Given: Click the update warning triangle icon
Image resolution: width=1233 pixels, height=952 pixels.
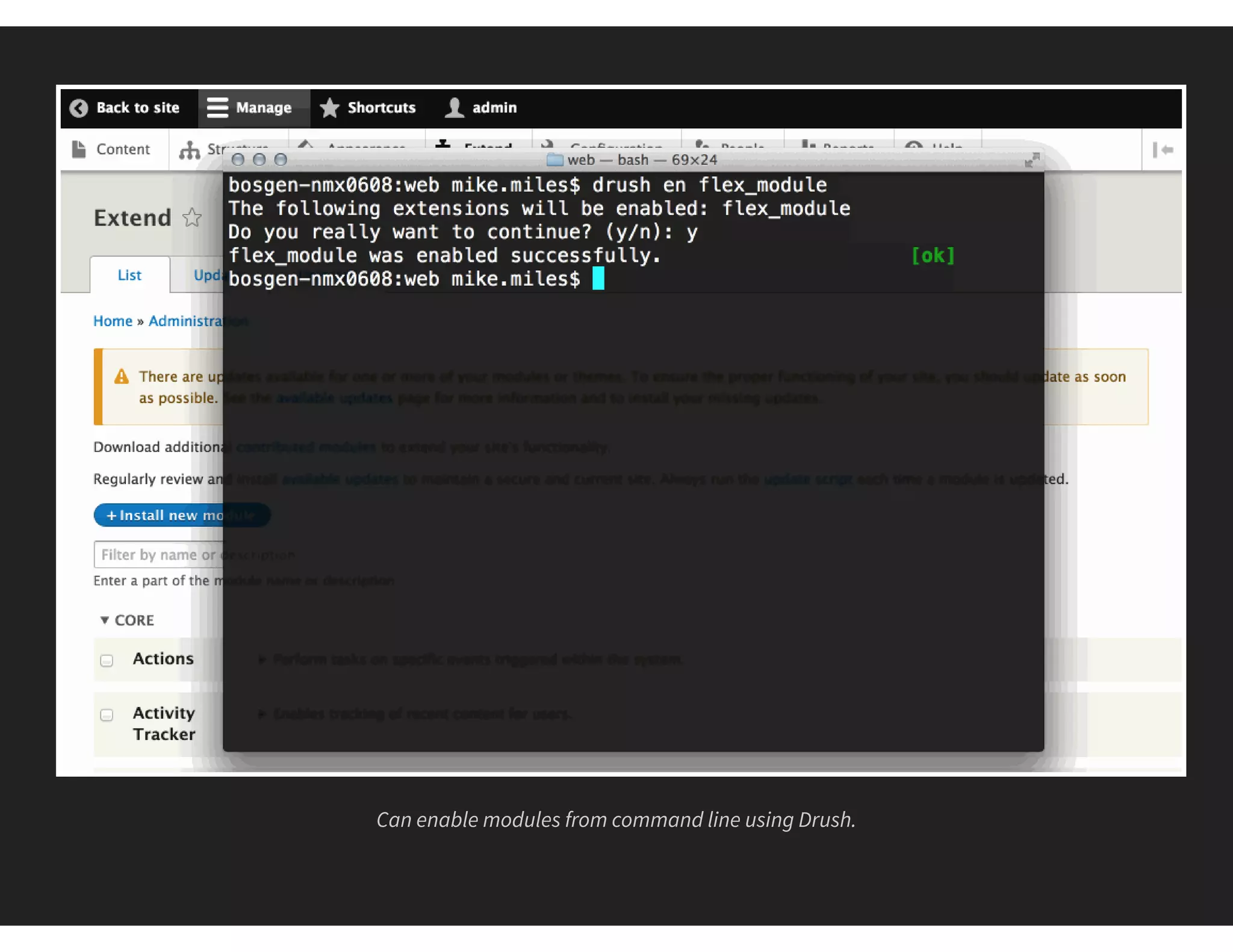Looking at the screenshot, I should coord(122,377).
